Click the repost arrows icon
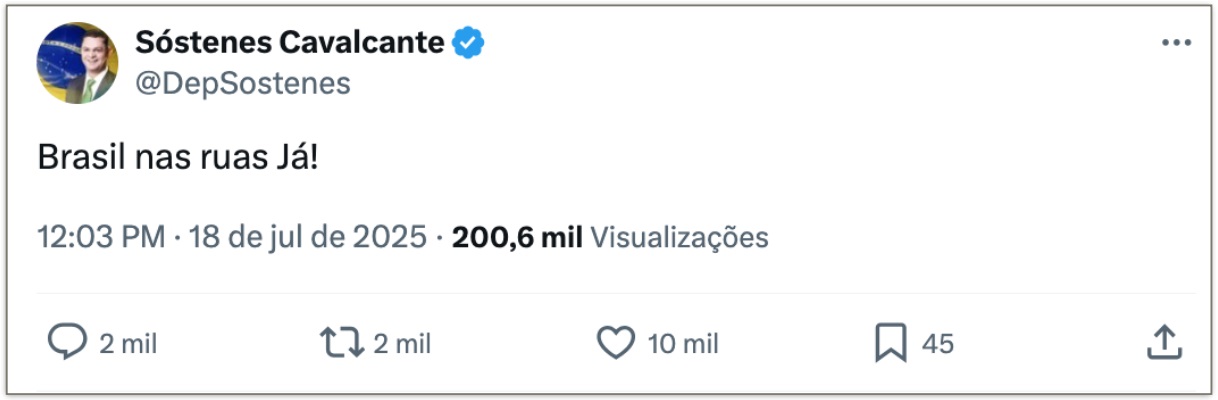 (341, 344)
